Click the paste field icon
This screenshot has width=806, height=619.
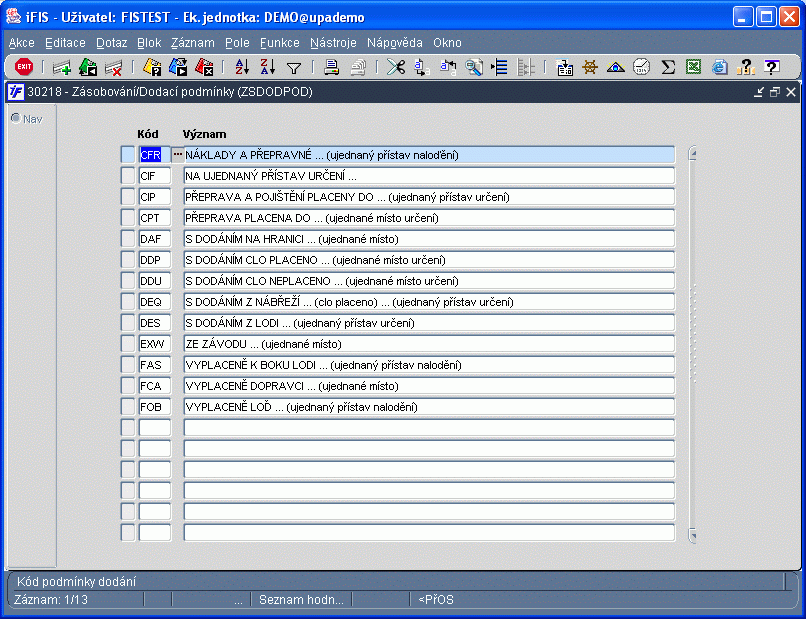tap(448, 67)
